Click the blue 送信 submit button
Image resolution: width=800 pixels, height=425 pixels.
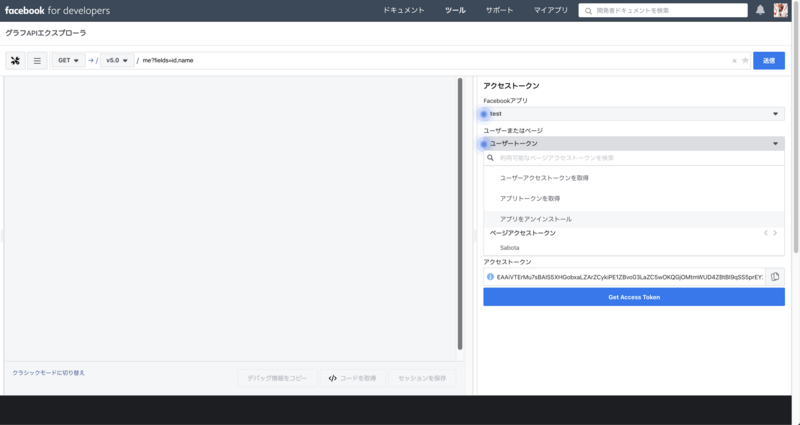pyautogui.click(x=769, y=60)
